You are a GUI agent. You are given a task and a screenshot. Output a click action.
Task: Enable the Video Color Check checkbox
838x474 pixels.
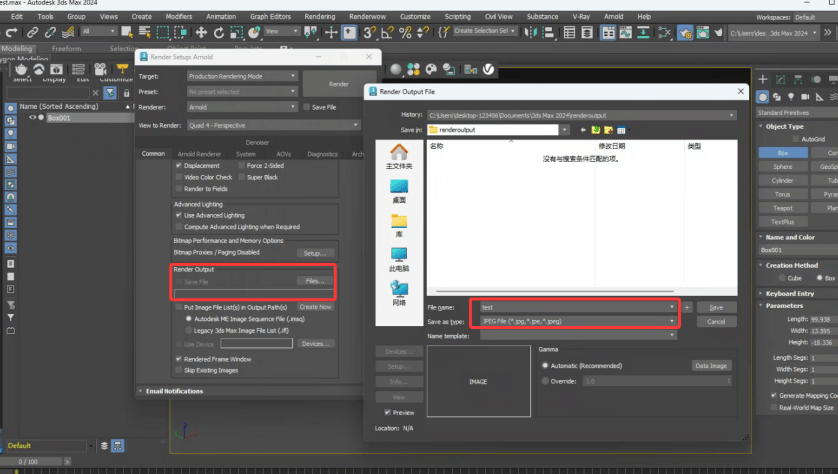pyautogui.click(x=179, y=177)
